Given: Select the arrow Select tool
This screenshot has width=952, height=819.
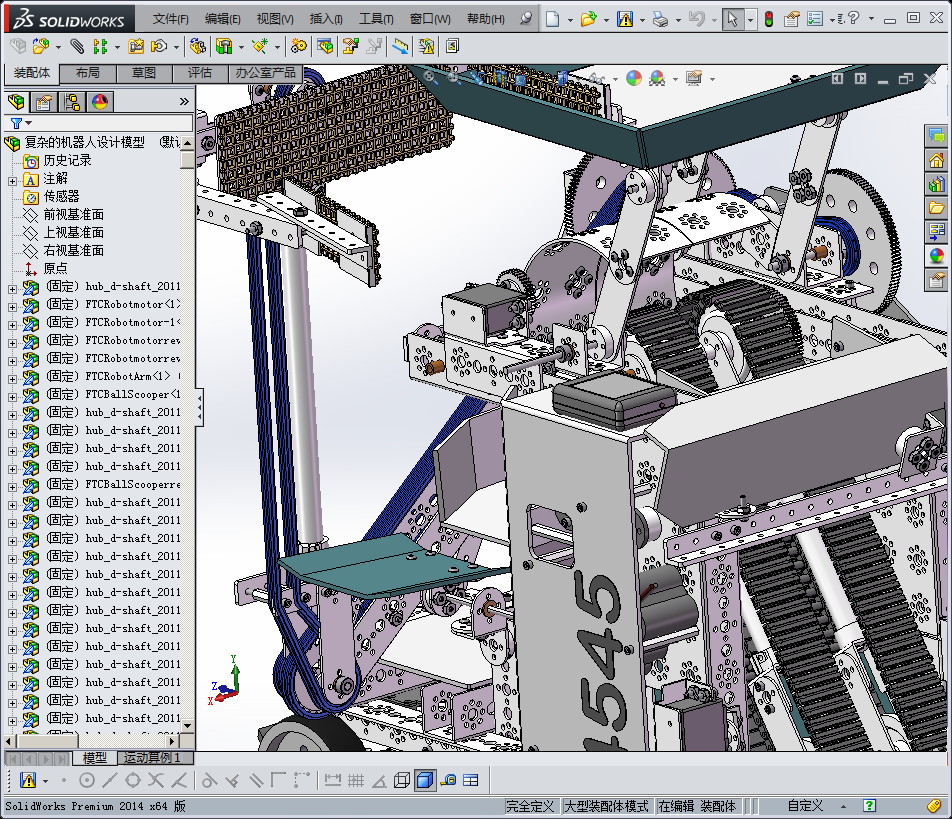Looking at the screenshot, I should (732, 19).
